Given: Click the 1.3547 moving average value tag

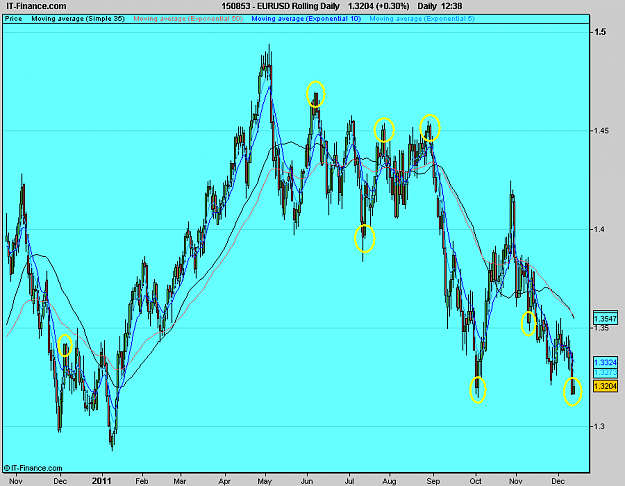Looking at the screenshot, I should [x=605, y=319].
